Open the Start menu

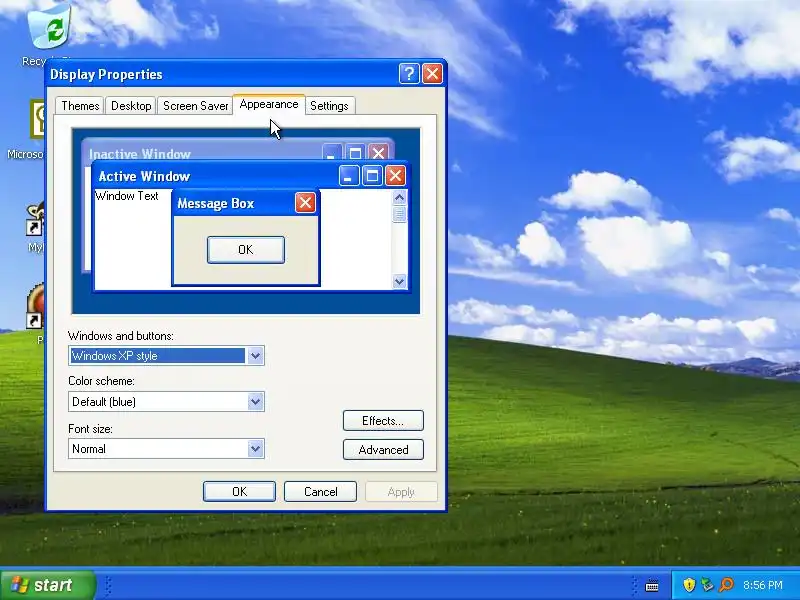[48, 585]
